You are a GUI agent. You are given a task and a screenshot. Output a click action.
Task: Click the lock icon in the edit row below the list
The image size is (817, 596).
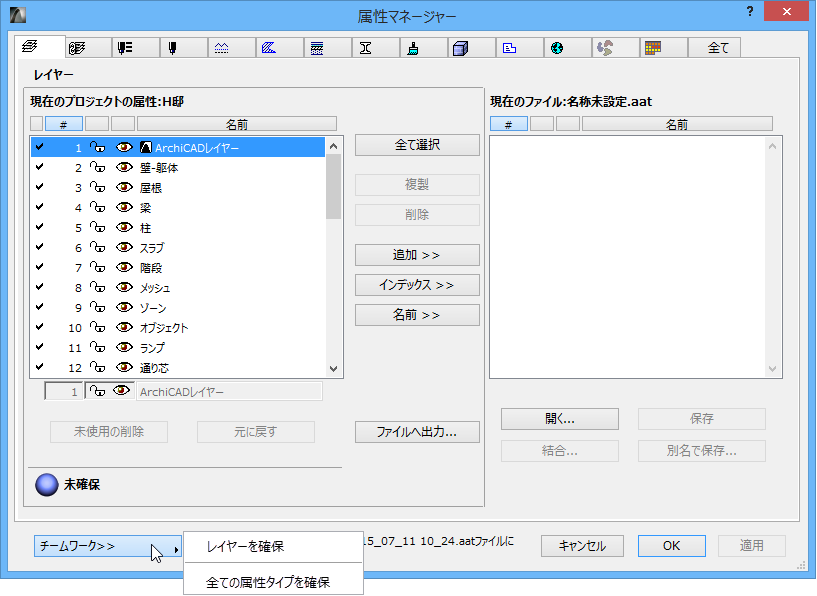(97, 391)
